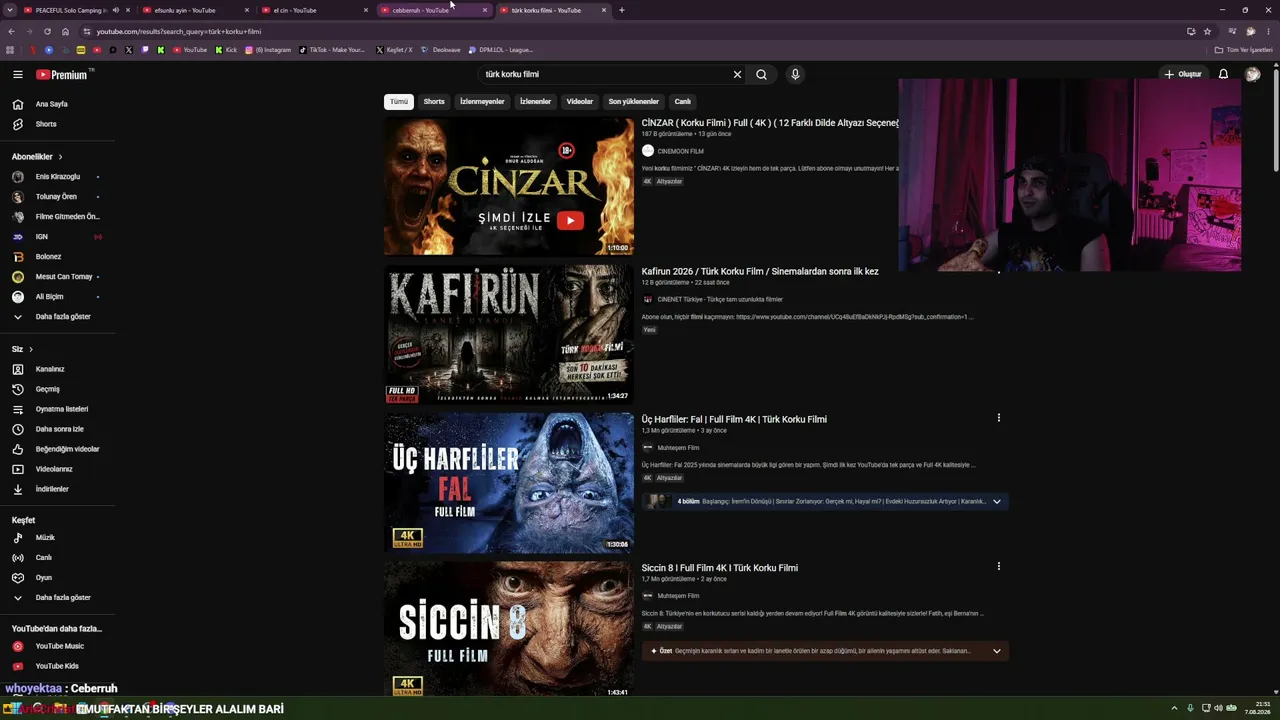Image resolution: width=1280 pixels, height=720 pixels.
Task: Select the Tümü filter chip
Action: click(x=399, y=101)
